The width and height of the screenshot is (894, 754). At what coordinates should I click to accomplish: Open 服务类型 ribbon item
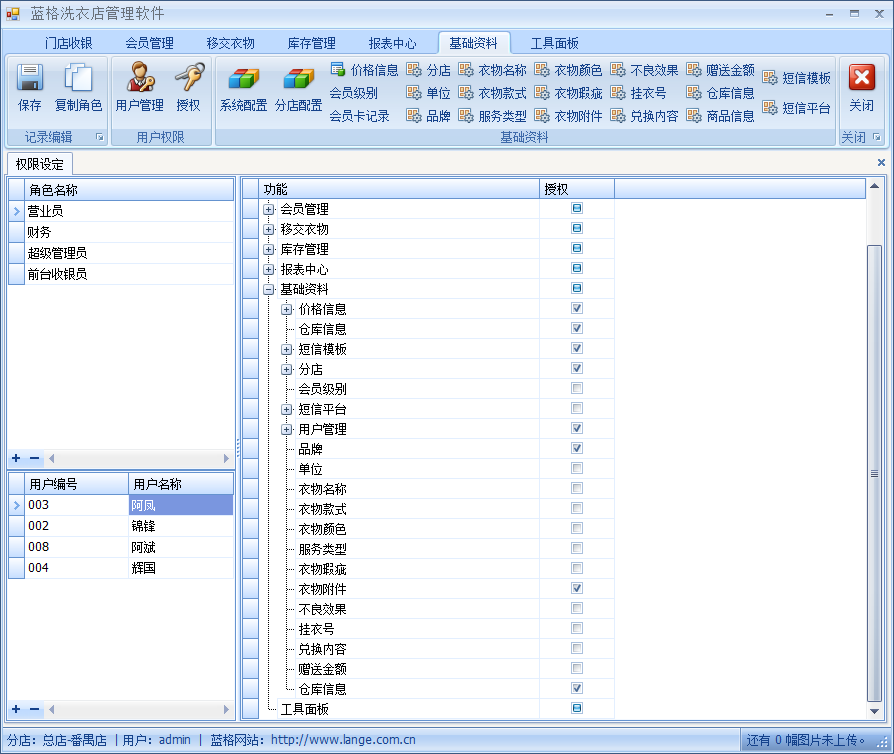coord(493,116)
